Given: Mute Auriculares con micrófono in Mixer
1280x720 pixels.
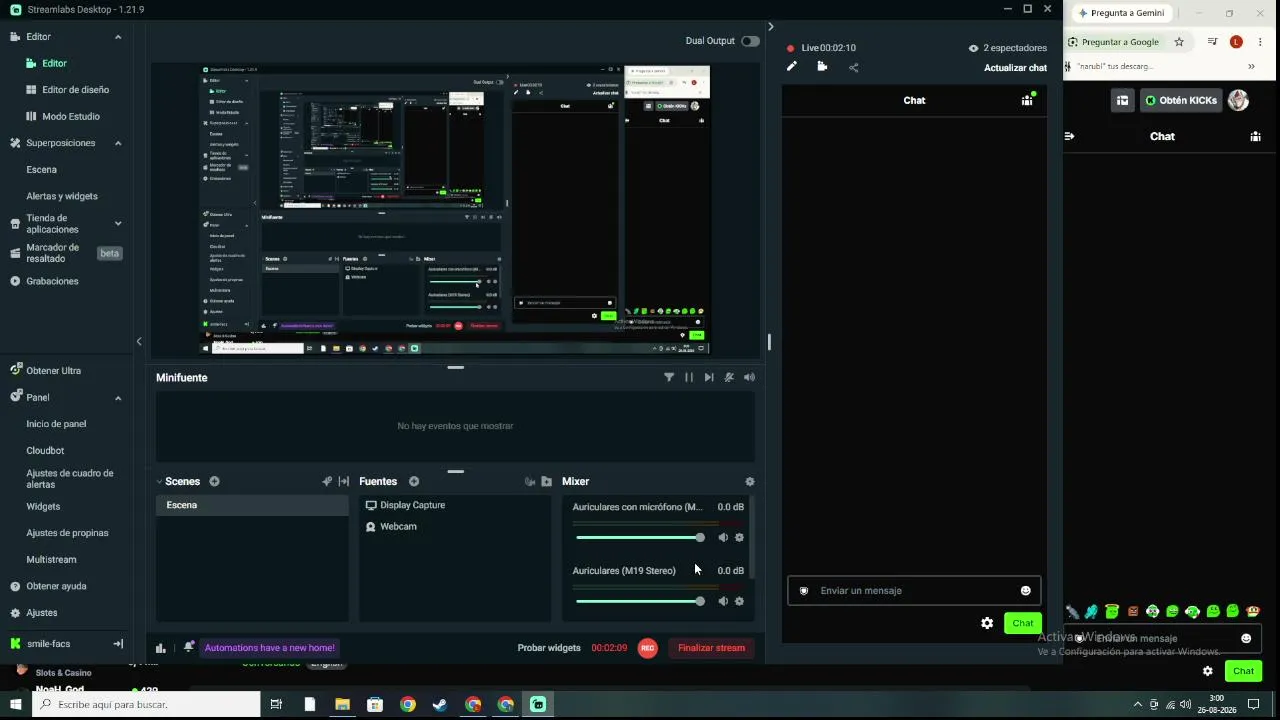Looking at the screenshot, I should [x=723, y=537].
